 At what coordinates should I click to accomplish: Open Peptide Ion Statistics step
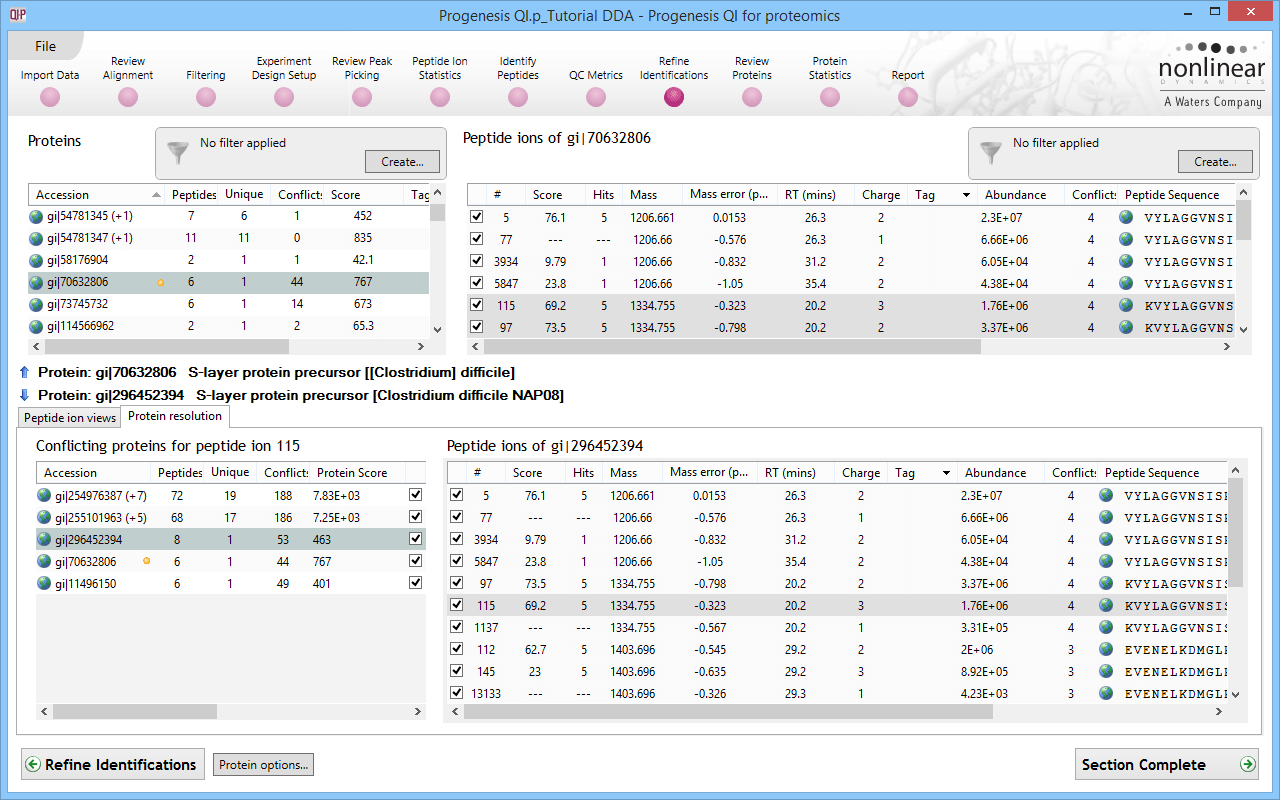point(440,97)
